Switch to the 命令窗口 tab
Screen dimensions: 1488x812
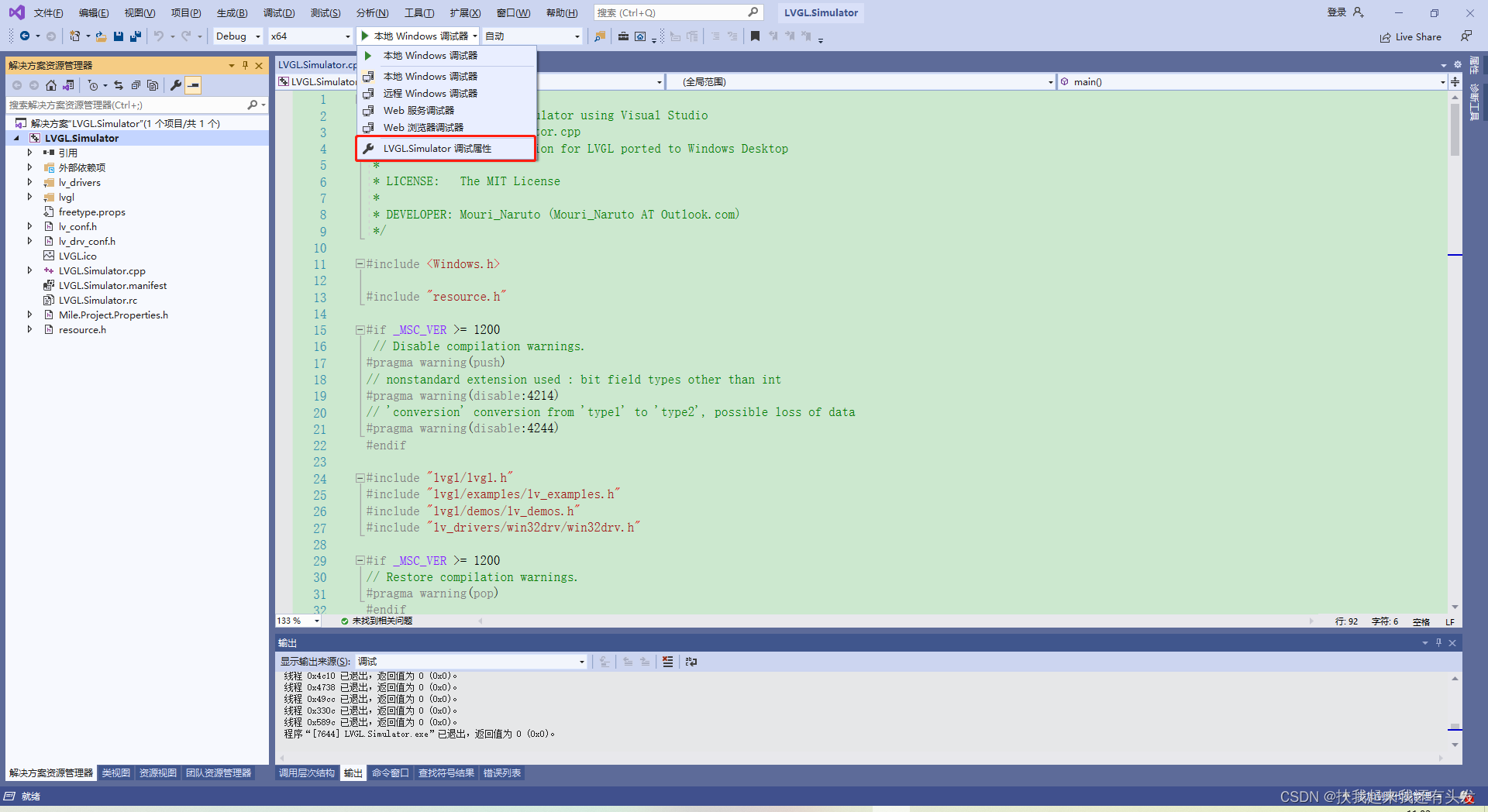click(x=390, y=773)
